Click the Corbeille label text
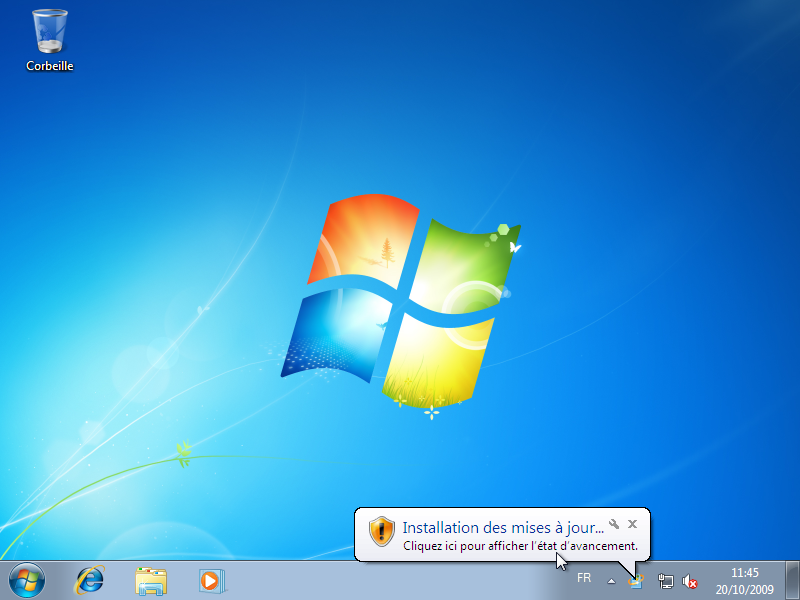 point(49,67)
